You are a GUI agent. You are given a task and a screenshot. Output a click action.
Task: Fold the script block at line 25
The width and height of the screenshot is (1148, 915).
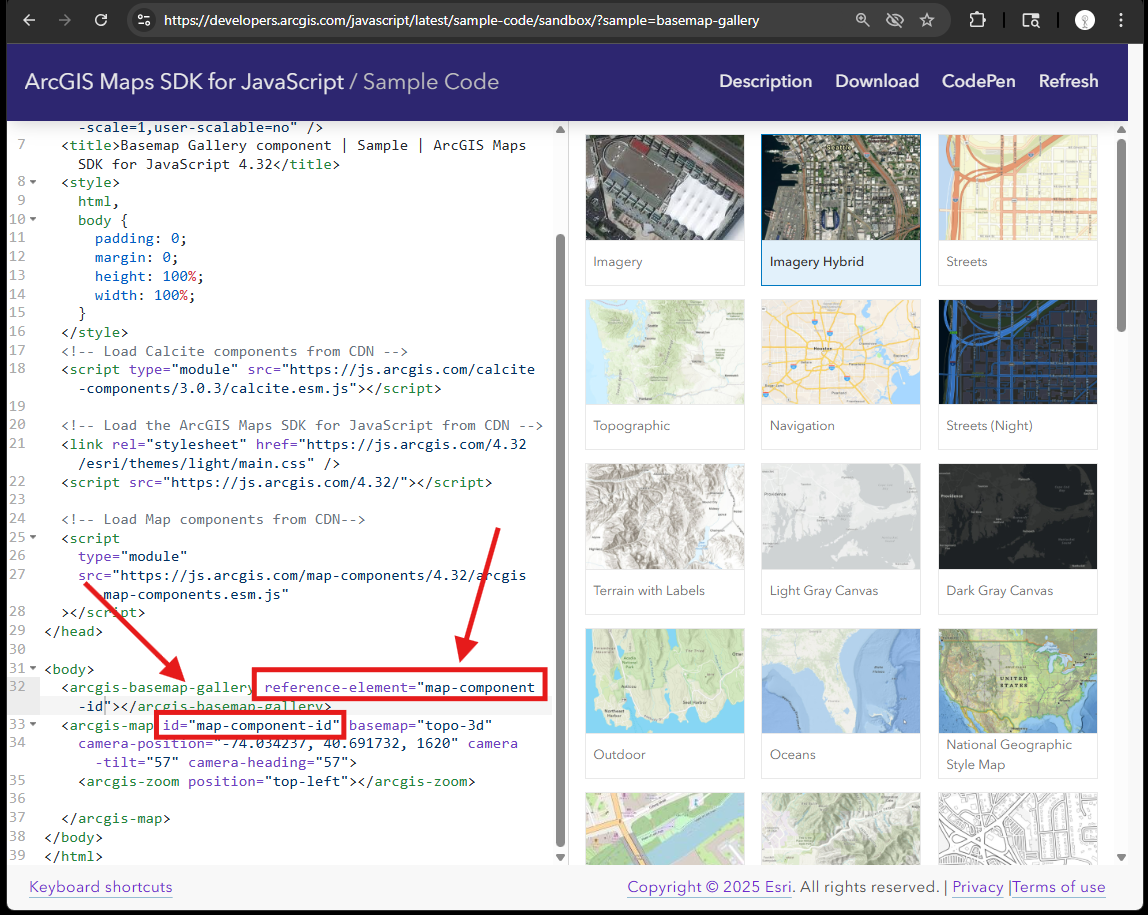click(x=34, y=538)
